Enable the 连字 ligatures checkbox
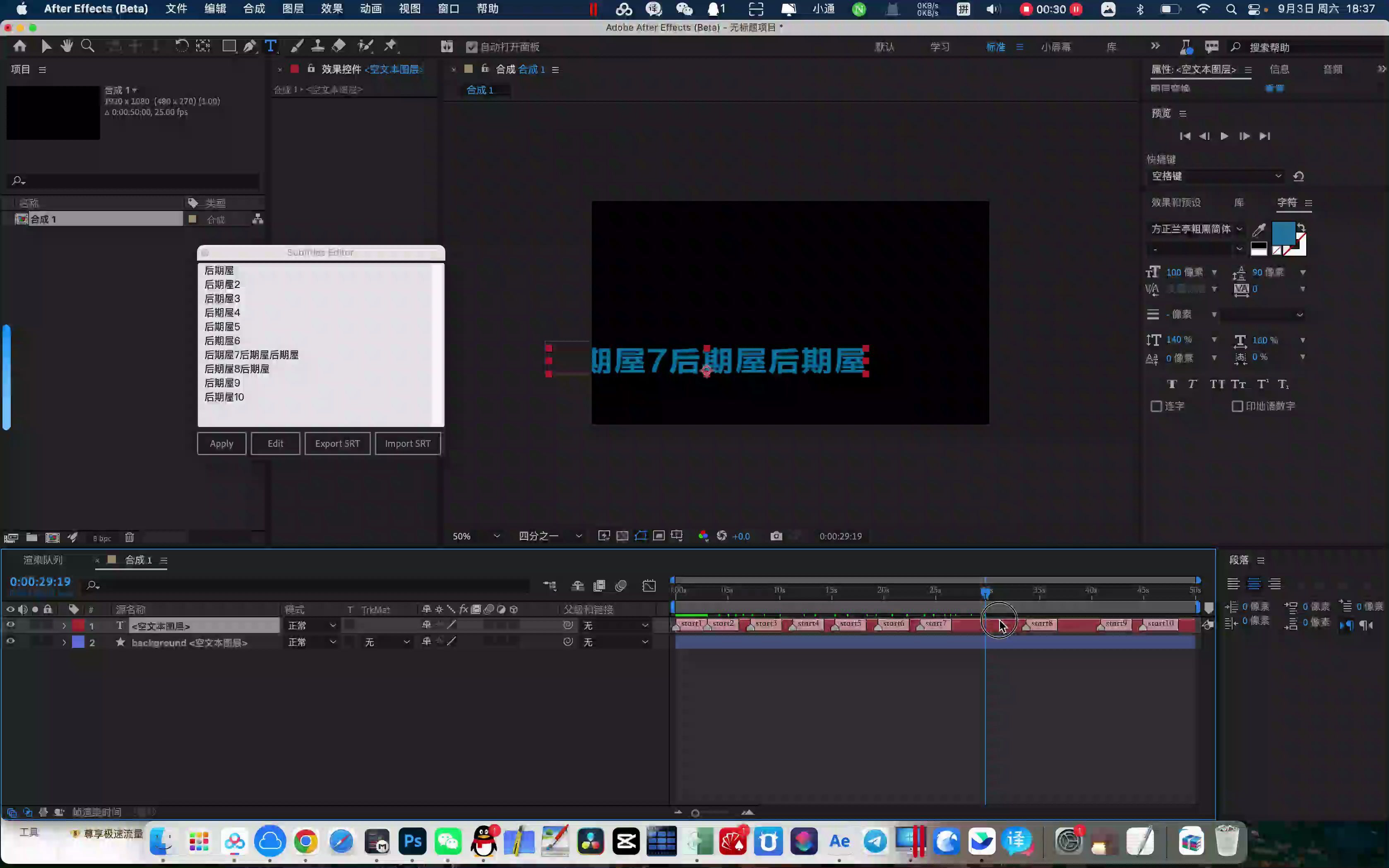The height and width of the screenshot is (868, 1389). click(x=1158, y=406)
